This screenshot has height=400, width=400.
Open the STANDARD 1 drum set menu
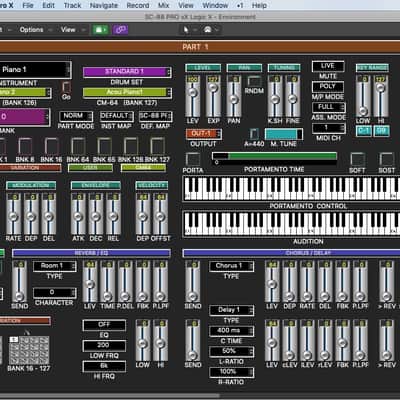click(x=127, y=72)
